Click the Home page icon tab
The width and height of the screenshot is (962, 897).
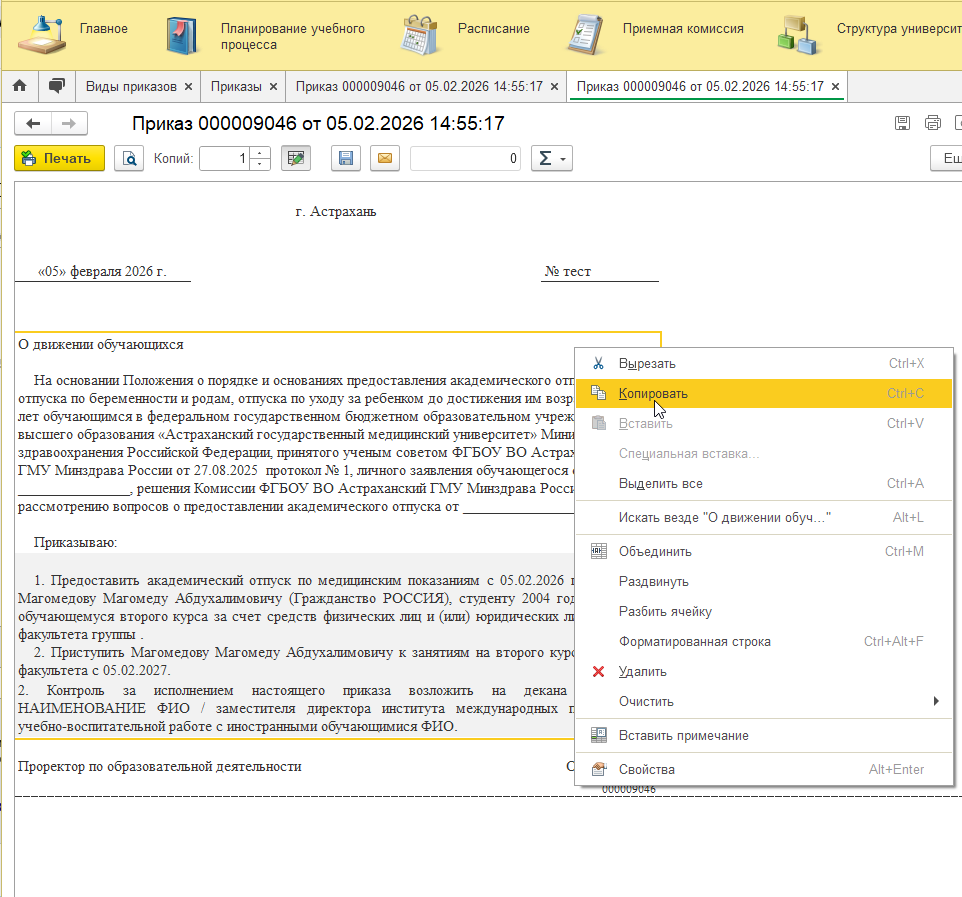click(19, 86)
